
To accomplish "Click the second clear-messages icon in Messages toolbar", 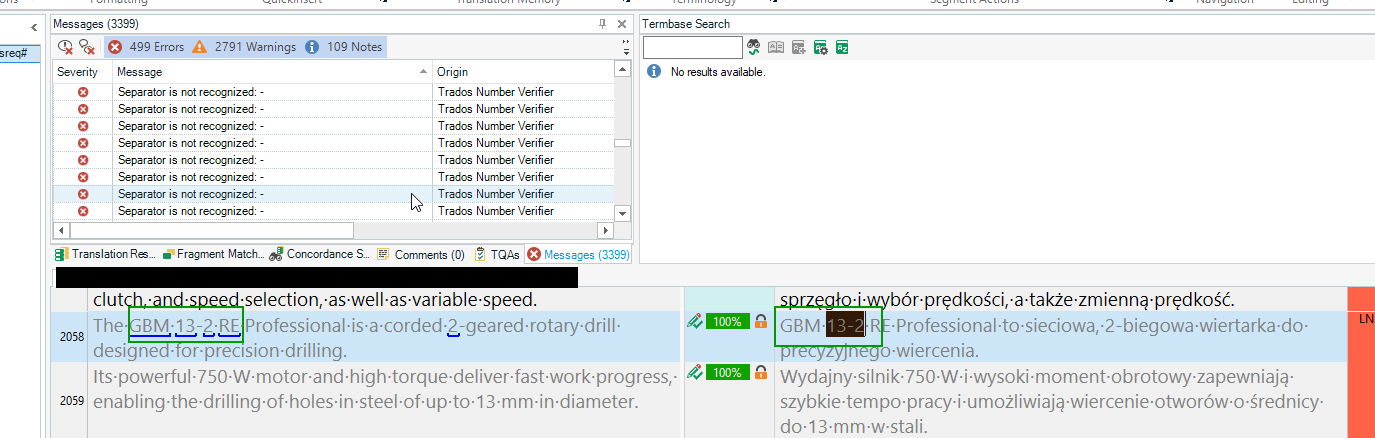I will coord(87,47).
